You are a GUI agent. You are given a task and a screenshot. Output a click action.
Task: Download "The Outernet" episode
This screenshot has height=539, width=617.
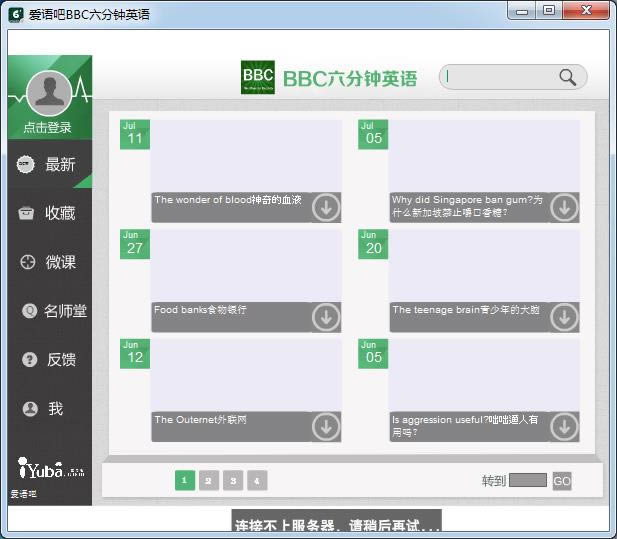point(325,426)
